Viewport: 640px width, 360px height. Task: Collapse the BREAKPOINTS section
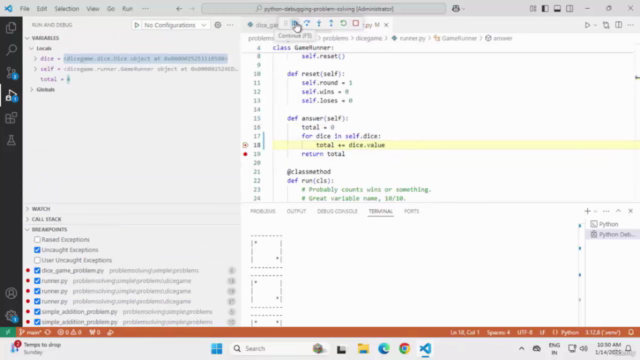(x=49, y=229)
